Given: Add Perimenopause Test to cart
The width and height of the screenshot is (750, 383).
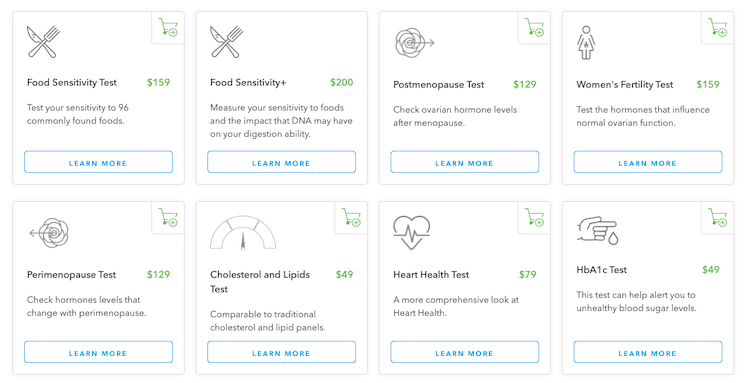Looking at the screenshot, I should [x=168, y=218].
